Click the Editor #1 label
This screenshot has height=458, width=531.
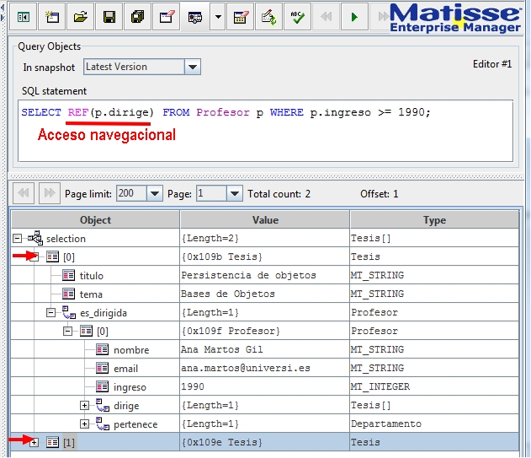492,64
